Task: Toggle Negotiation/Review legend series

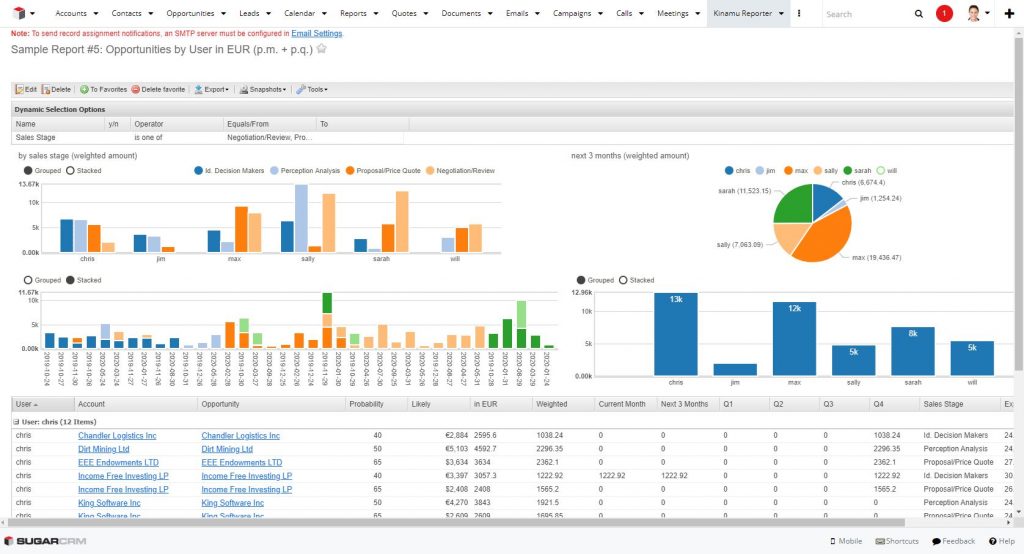Action: (x=460, y=171)
